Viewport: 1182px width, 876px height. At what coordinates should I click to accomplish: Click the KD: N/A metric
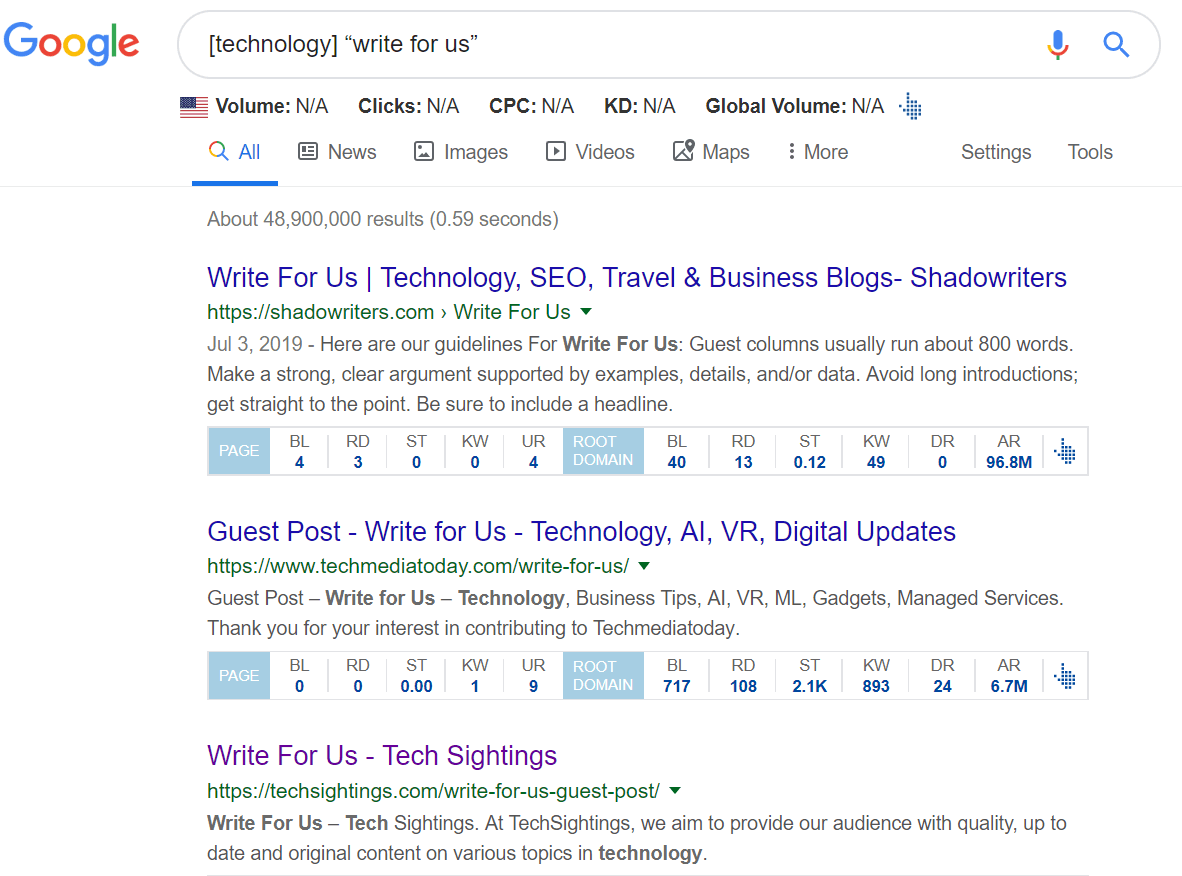coord(640,106)
